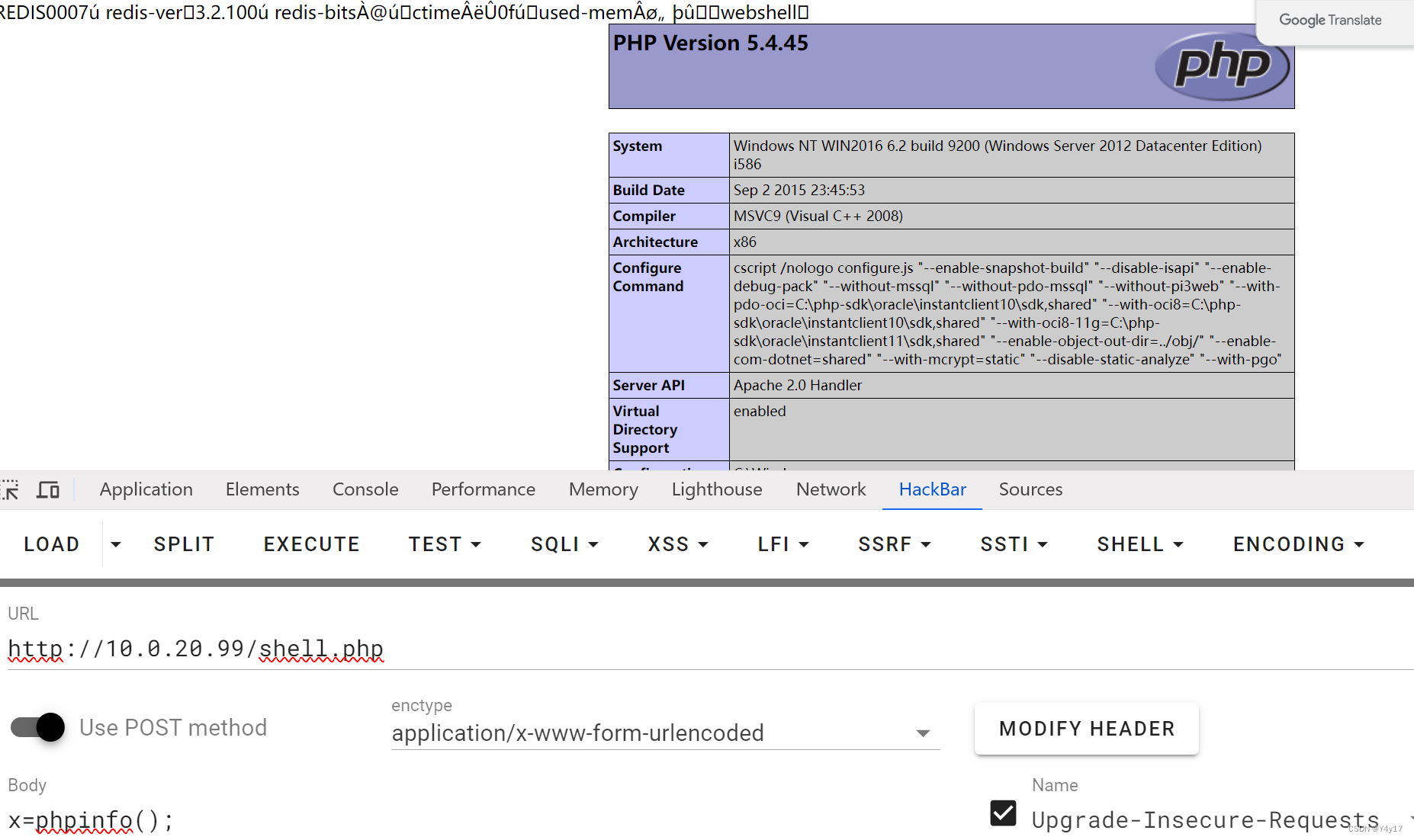Click the Build Date label cell
The width and height of the screenshot is (1414, 840).
(669, 190)
